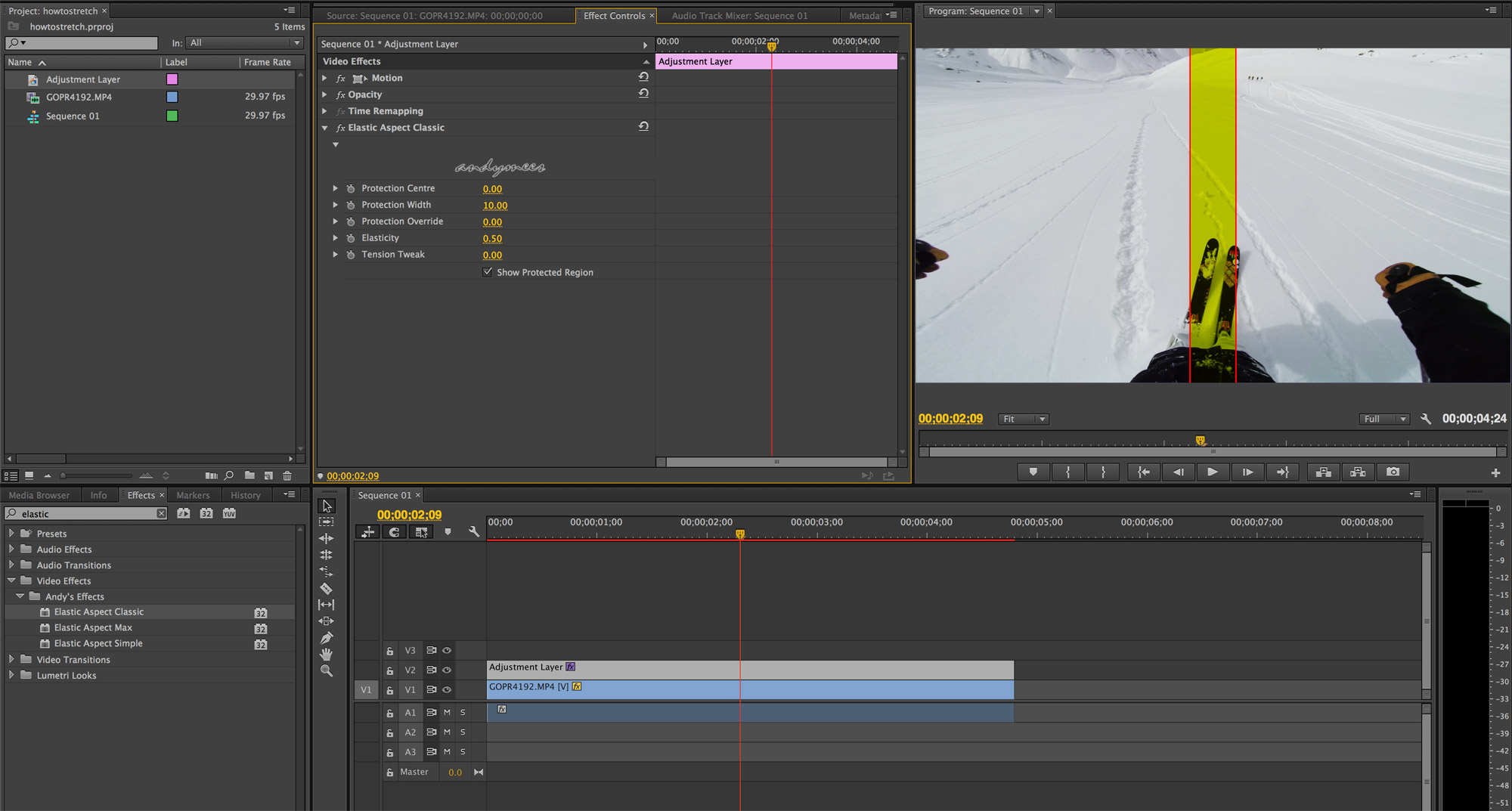The height and width of the screenshot is (811, 1512).
Task: Delete selected item with trash icon
Action: tap(287, 475)
